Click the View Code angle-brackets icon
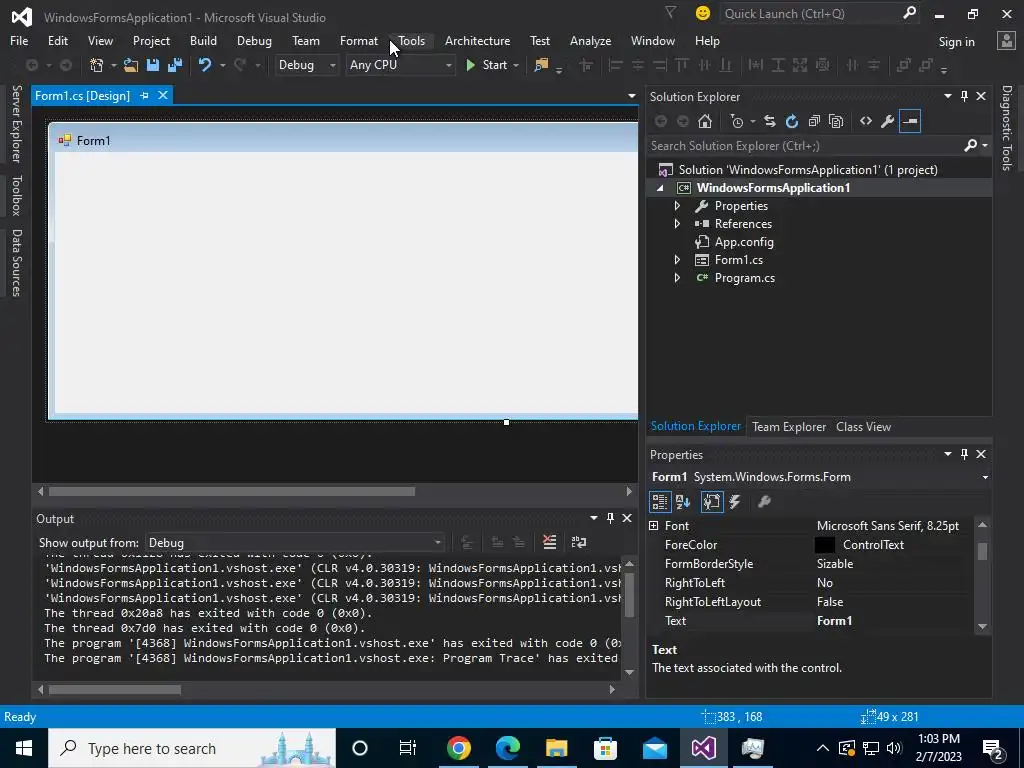The image size is (1024, 768). (866, 121)
